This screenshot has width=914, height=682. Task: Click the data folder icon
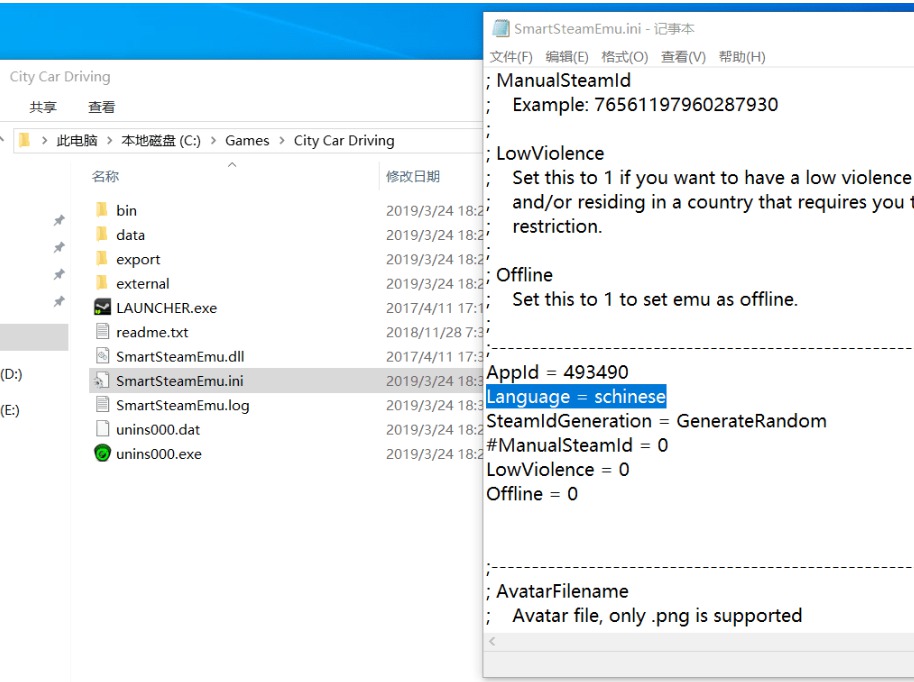102,234
